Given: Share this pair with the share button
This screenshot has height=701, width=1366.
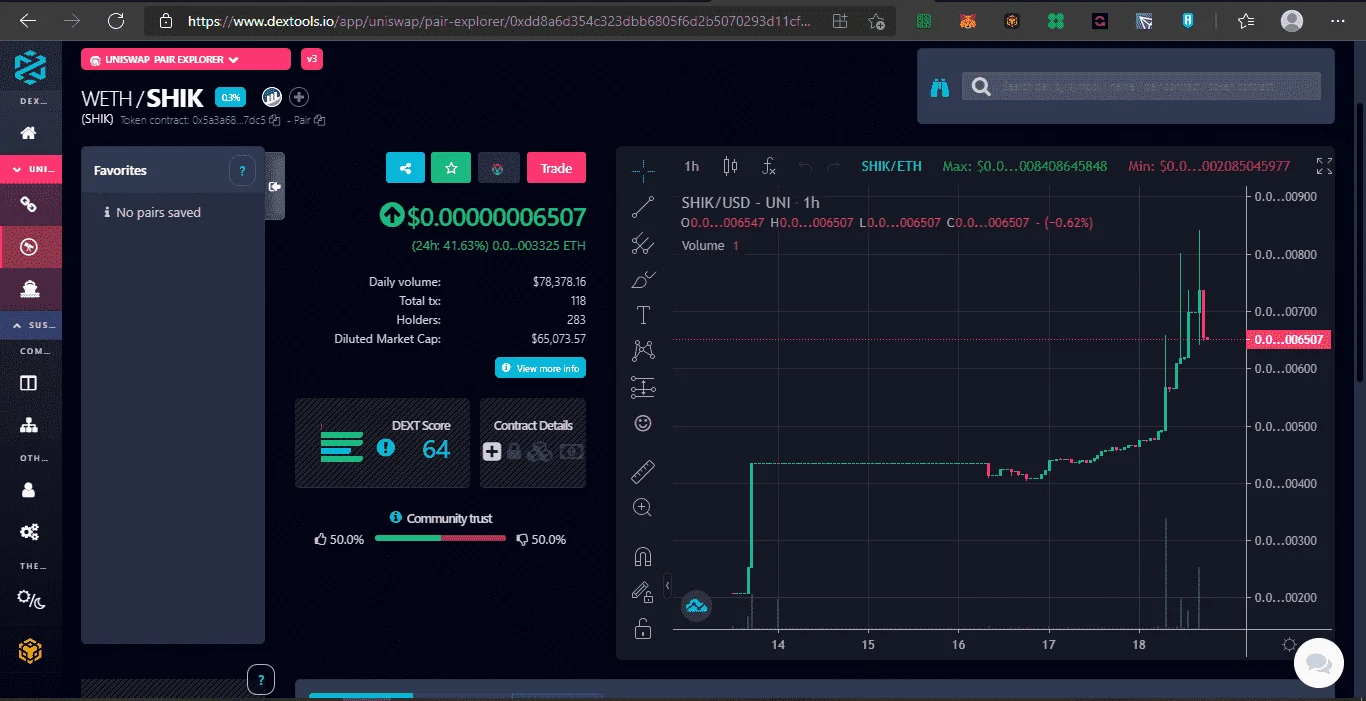Looking at the screenshot, I should 405,168.
